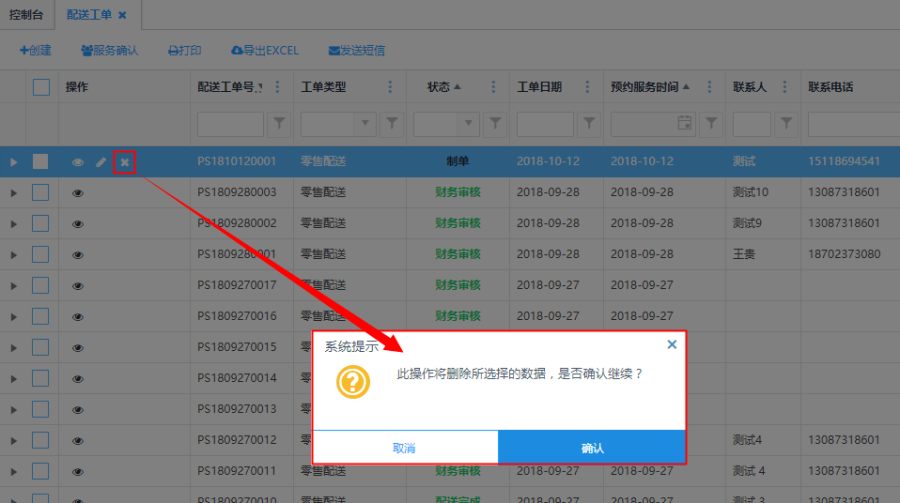Screen dimensions: 900x503
Task: Expand the row for PS1809280001
Action: click(13, 254)
